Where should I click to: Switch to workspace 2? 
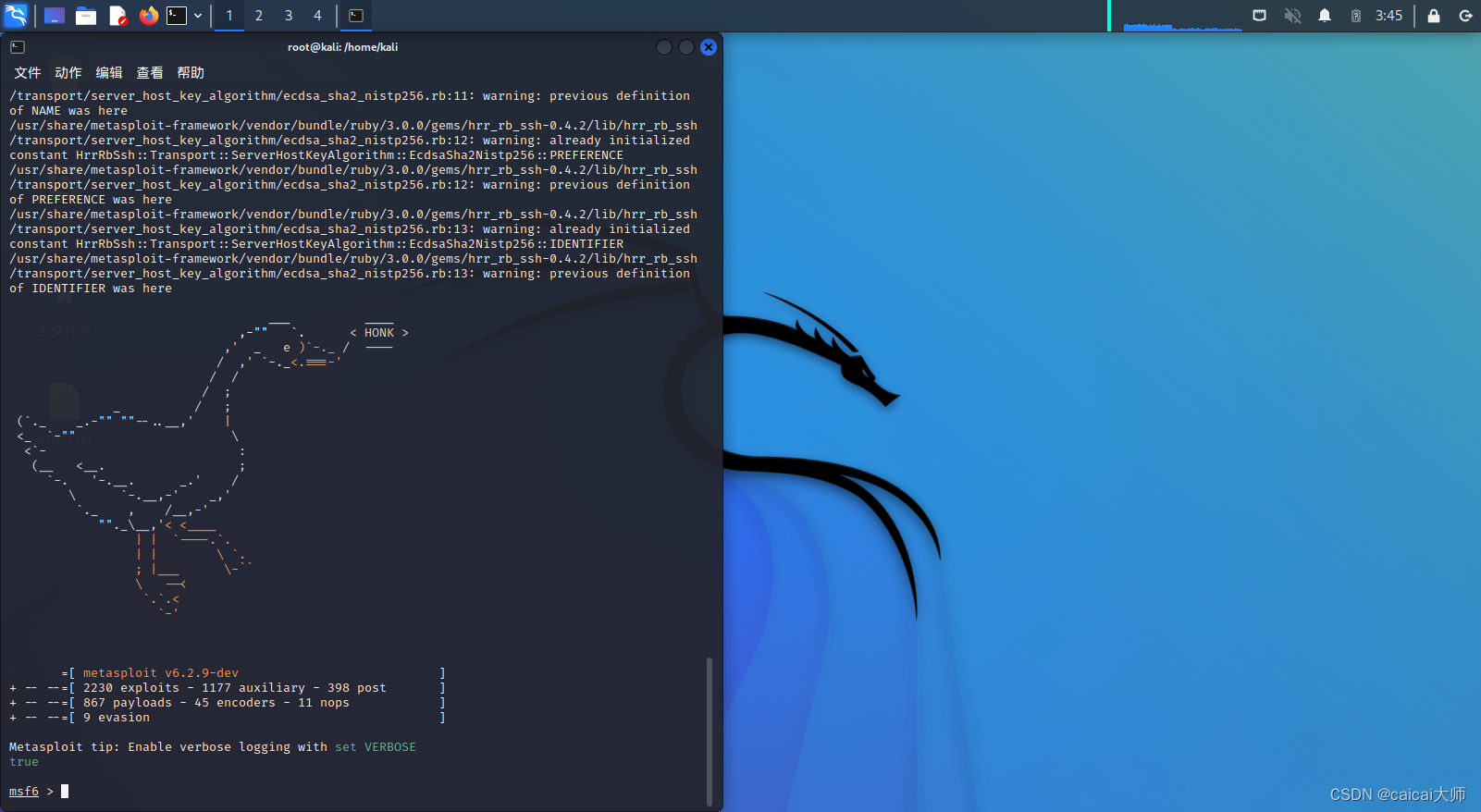(x=259, y=16)
